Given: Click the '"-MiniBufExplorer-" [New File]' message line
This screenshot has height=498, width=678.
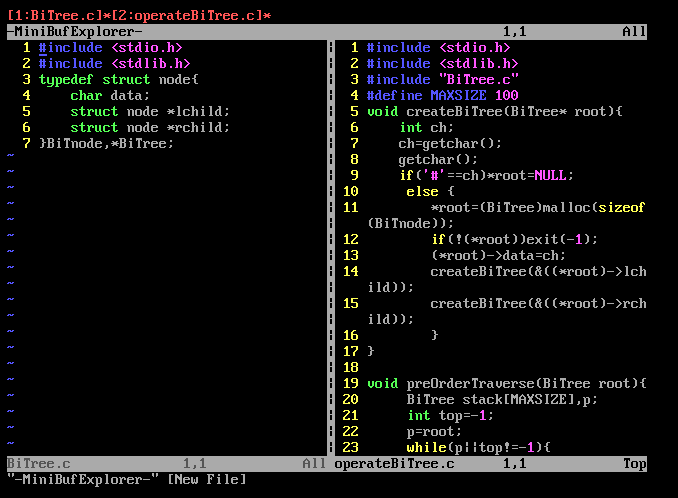Looking at the screenshot, I should pos(127,479).
